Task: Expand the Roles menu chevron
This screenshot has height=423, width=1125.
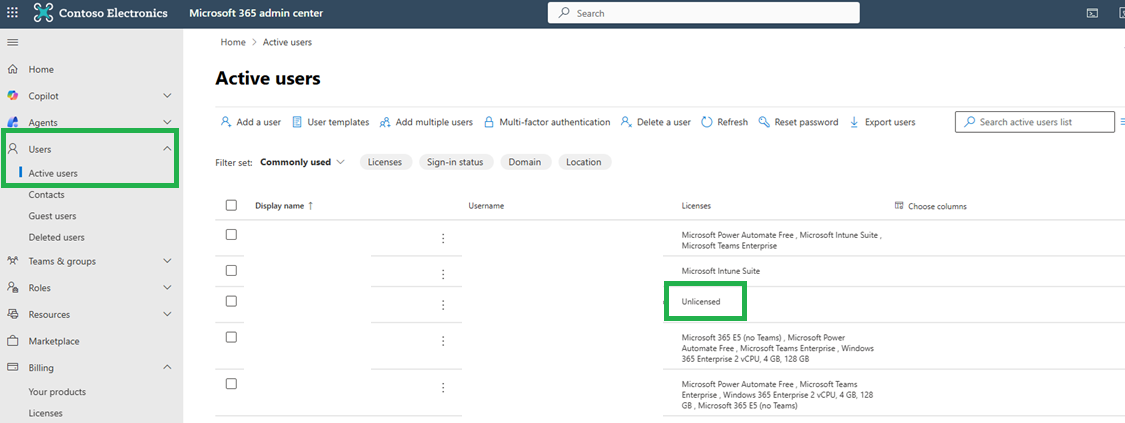Action: pos(167,287)
